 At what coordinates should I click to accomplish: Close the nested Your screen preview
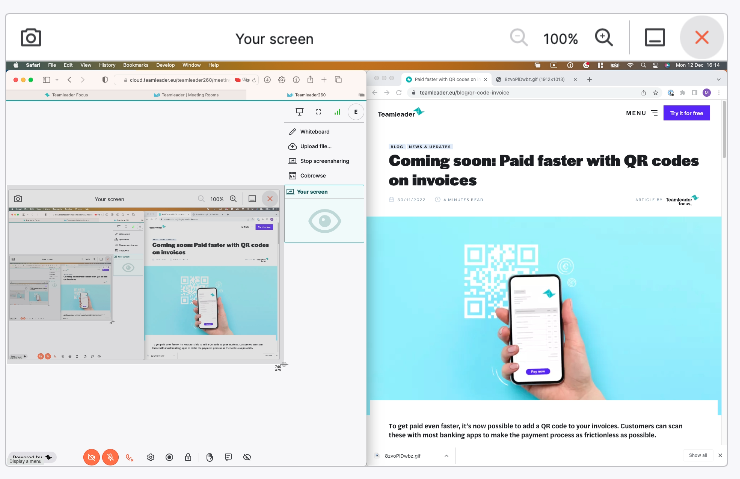point(270,199)
